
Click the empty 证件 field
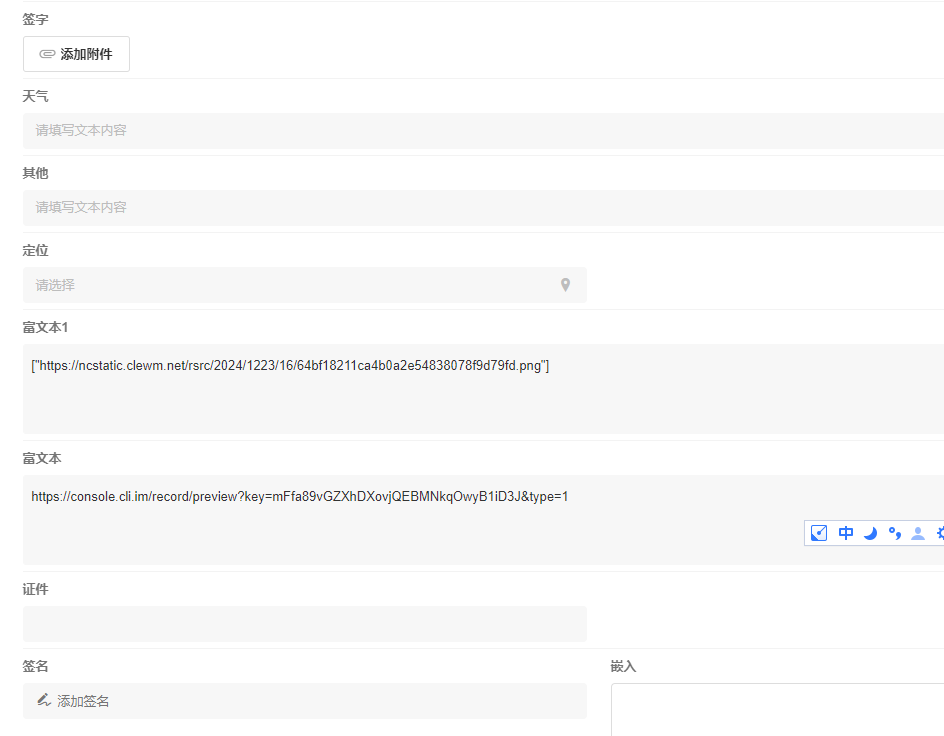coord(304,624)
